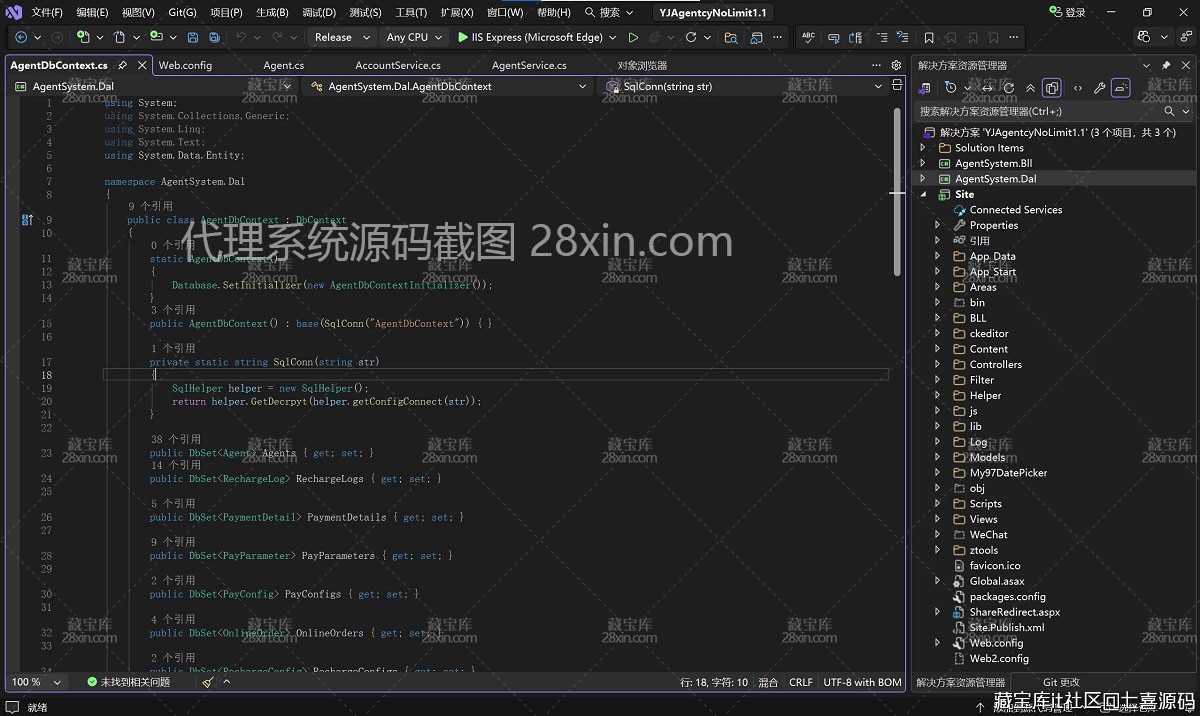Click the Save All icon
The image size is (1200, 716).
214,36
